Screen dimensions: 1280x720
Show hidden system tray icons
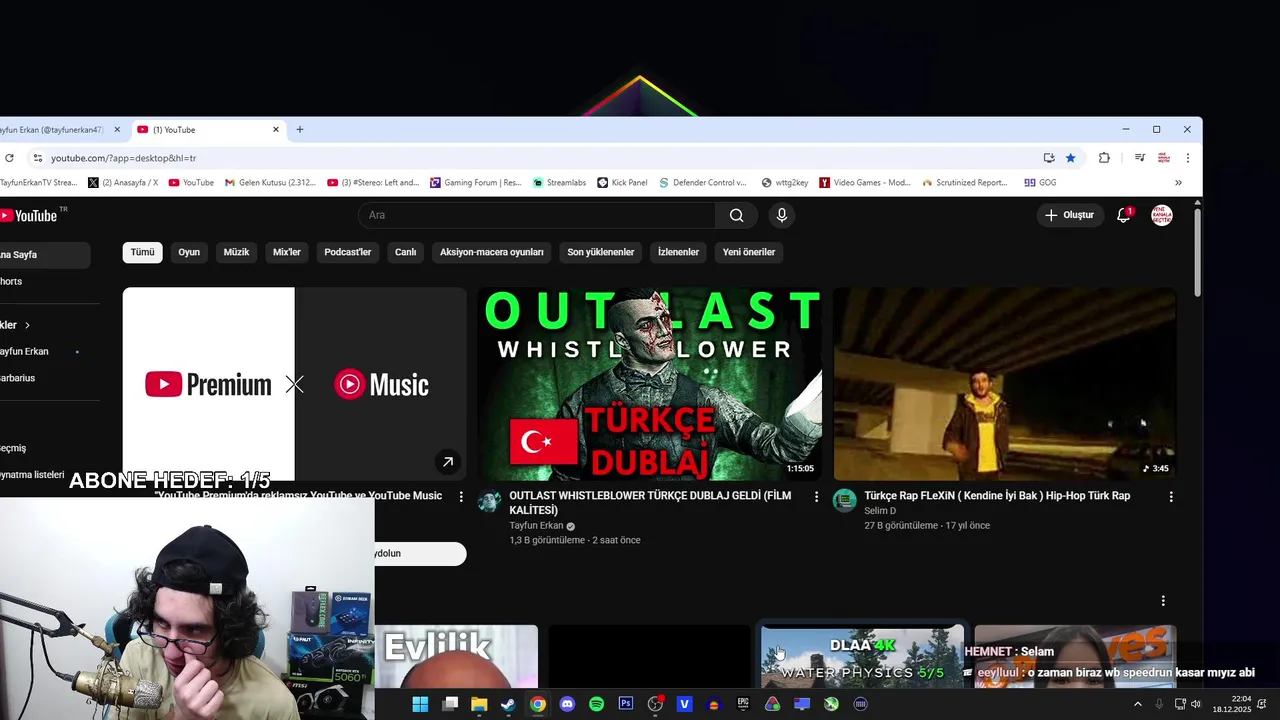coord(1137,704)
